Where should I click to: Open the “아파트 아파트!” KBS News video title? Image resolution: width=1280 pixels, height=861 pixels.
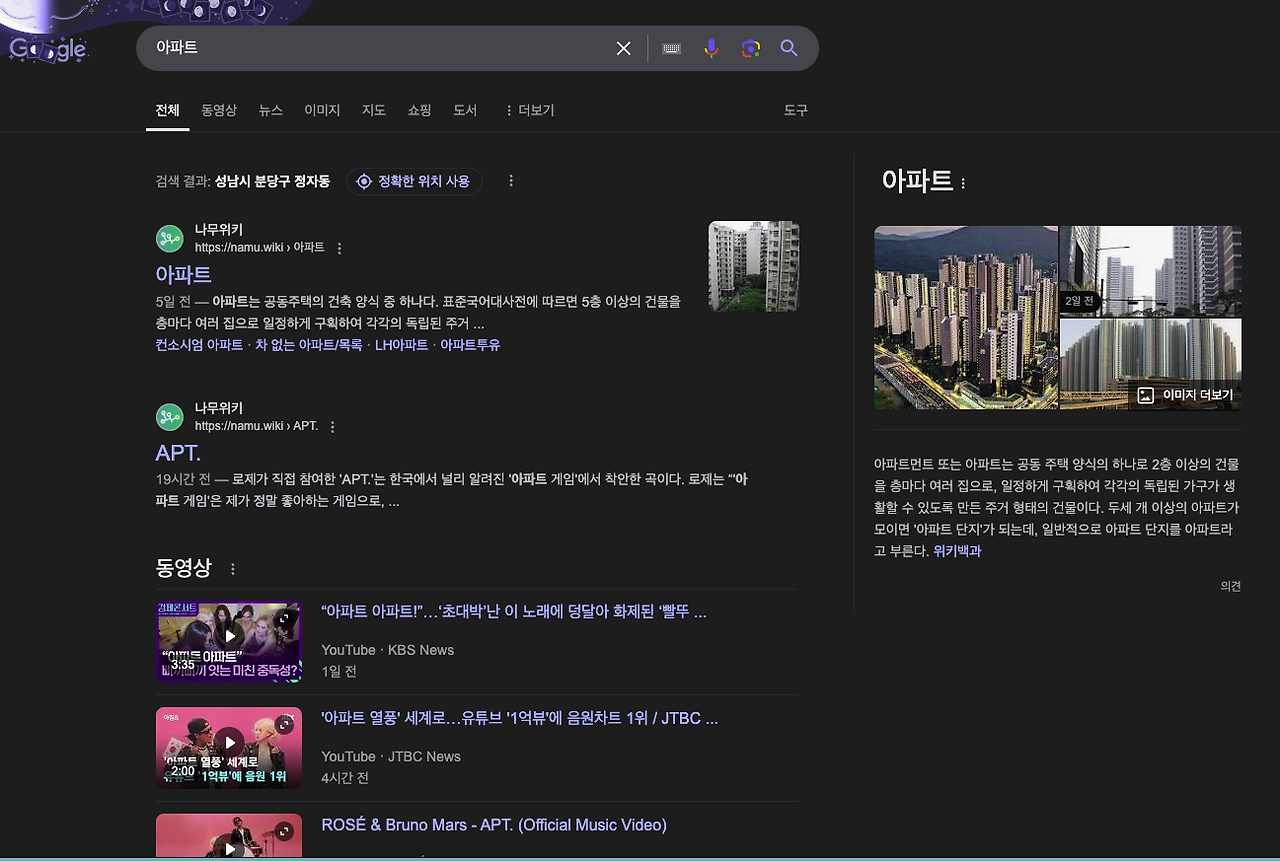point(514,612)
